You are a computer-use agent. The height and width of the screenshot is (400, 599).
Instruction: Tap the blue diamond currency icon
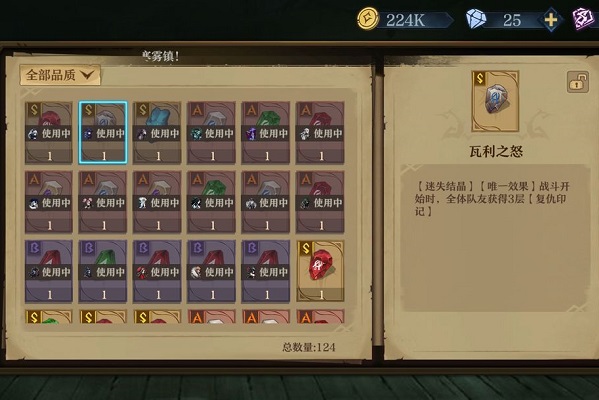[476, 19]
